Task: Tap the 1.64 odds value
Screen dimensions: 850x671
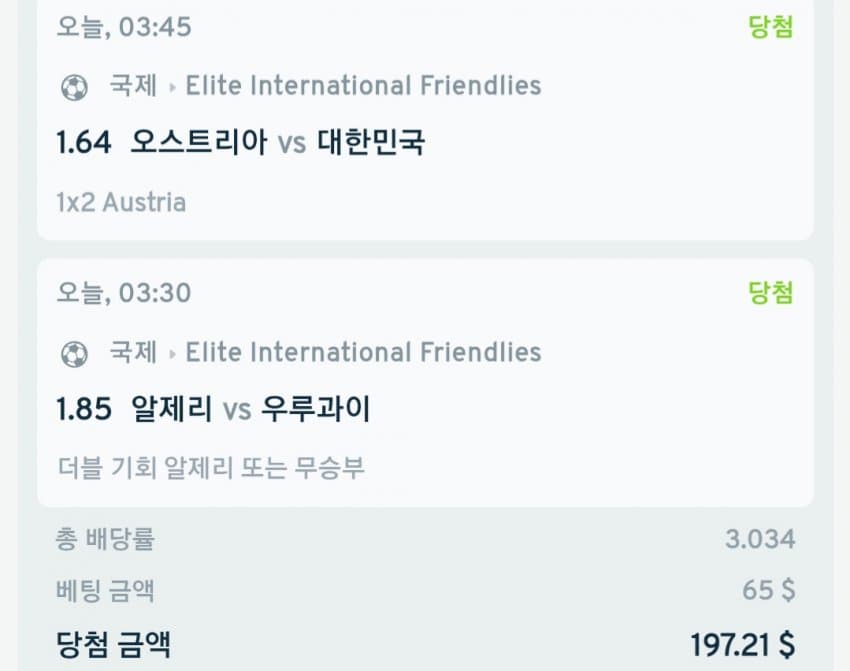Action: [83, 143]
